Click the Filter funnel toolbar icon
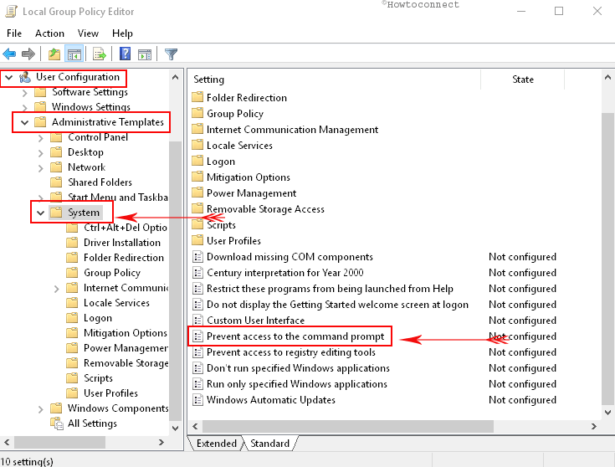615x467 pixels. click(x=171, y=54)
